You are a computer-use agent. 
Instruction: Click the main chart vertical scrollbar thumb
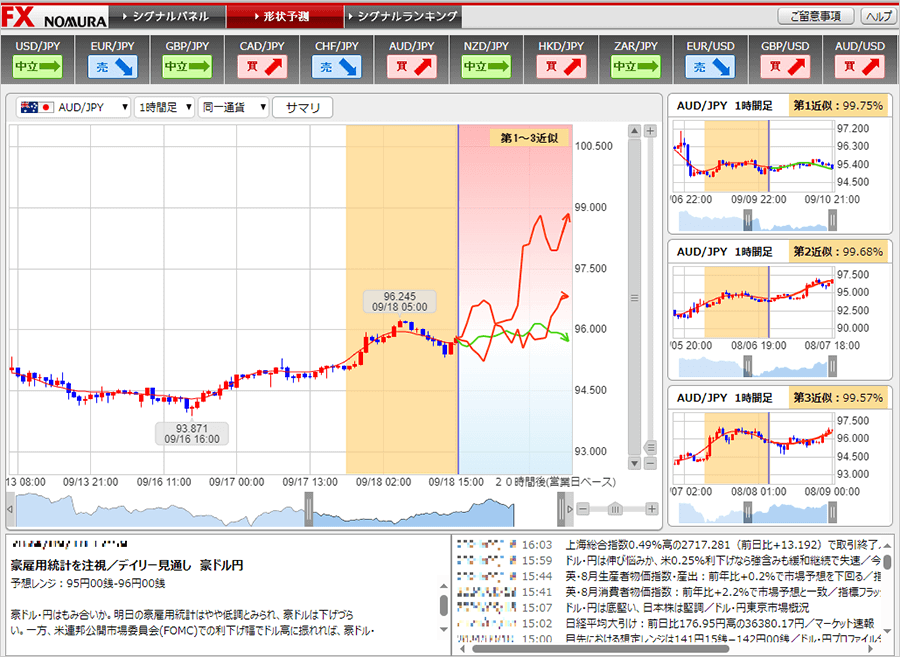click(x=634, y=297)
